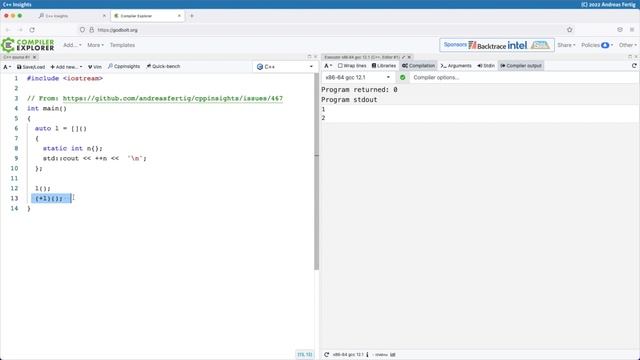
Task: Open the Add... menu
Action: 72,45
